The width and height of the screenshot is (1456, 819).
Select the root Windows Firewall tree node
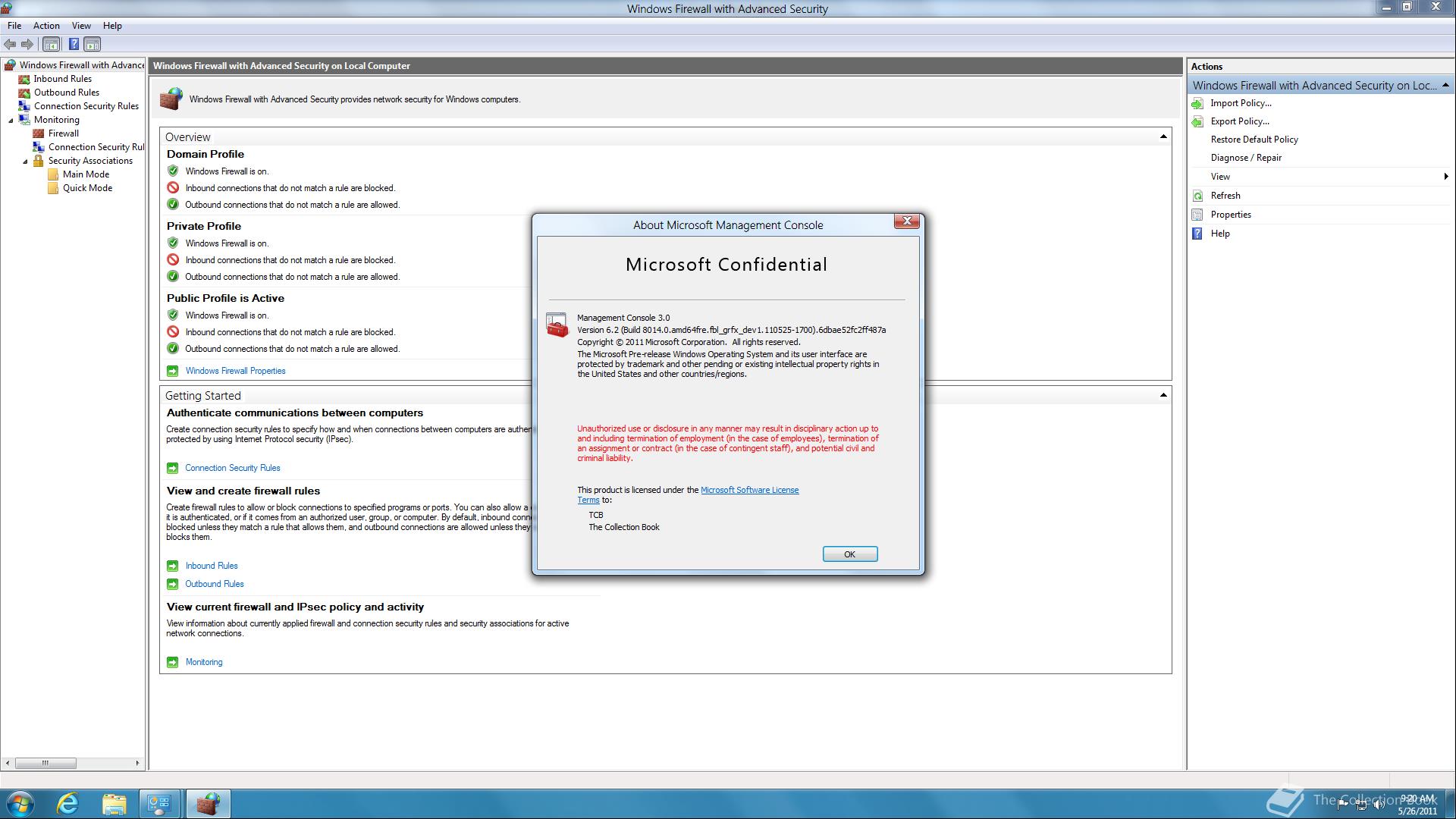[81, 65]
